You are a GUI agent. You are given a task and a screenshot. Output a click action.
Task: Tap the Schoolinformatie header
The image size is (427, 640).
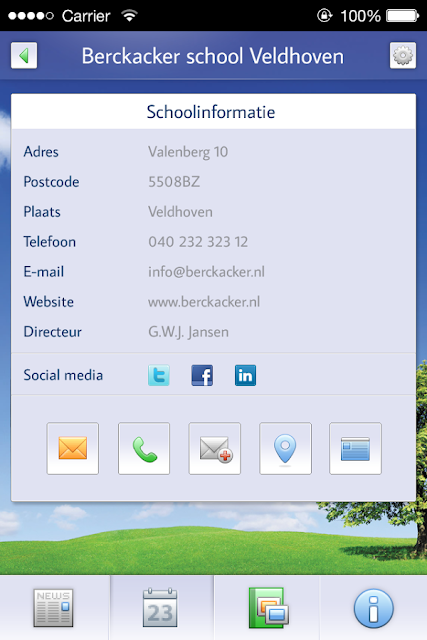pos(211,112)
